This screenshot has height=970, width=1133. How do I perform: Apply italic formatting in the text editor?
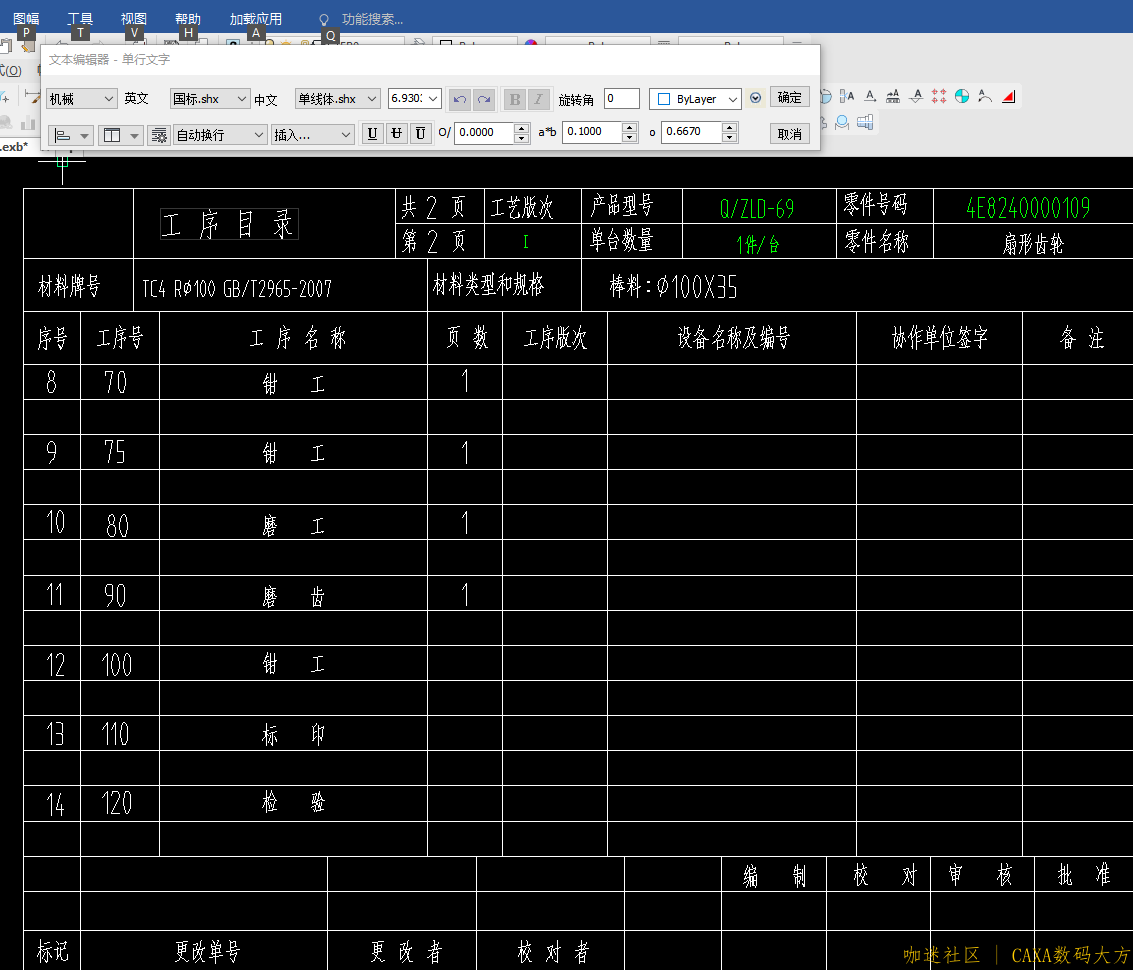538,99
